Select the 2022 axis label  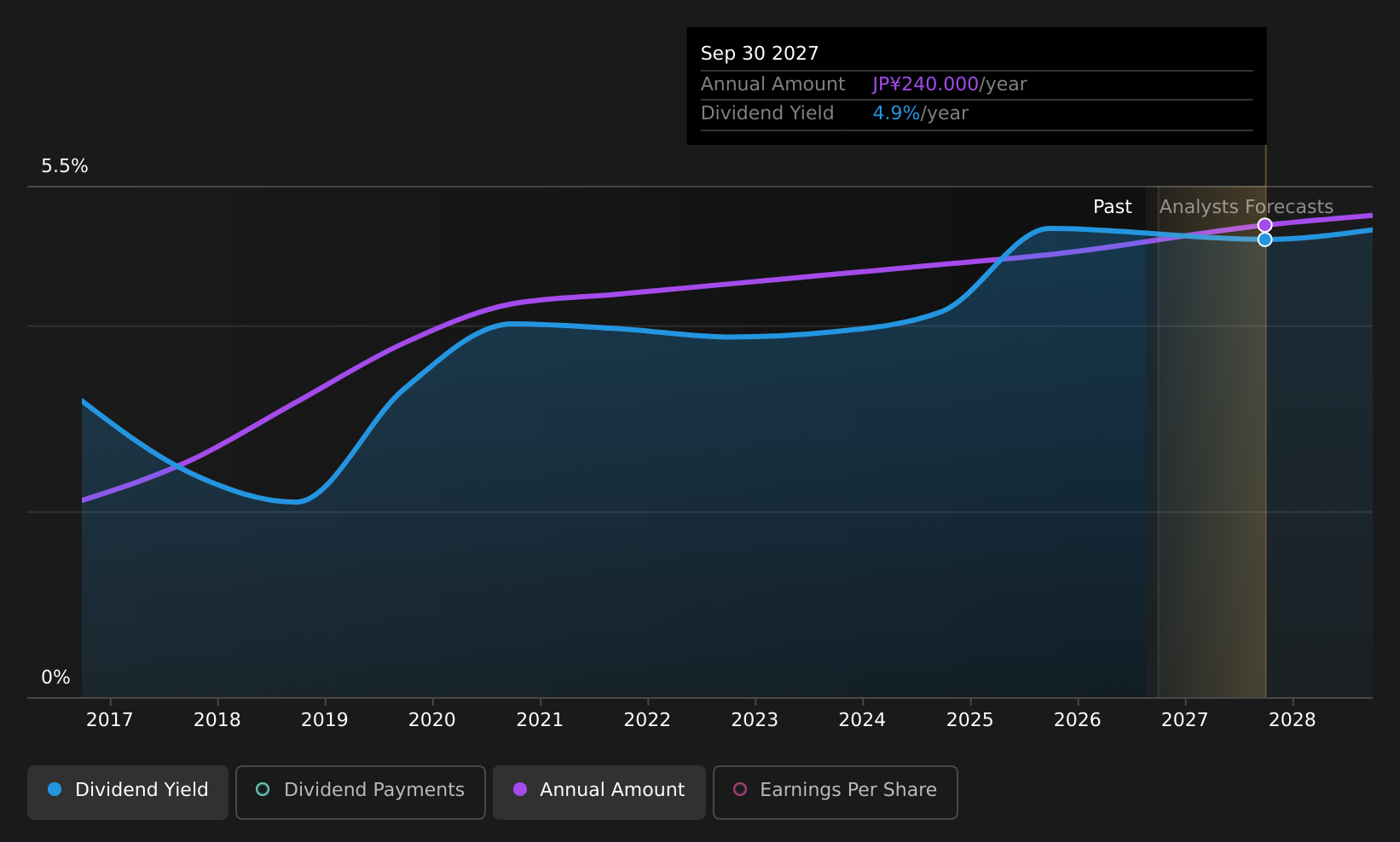tap(647, 720)
